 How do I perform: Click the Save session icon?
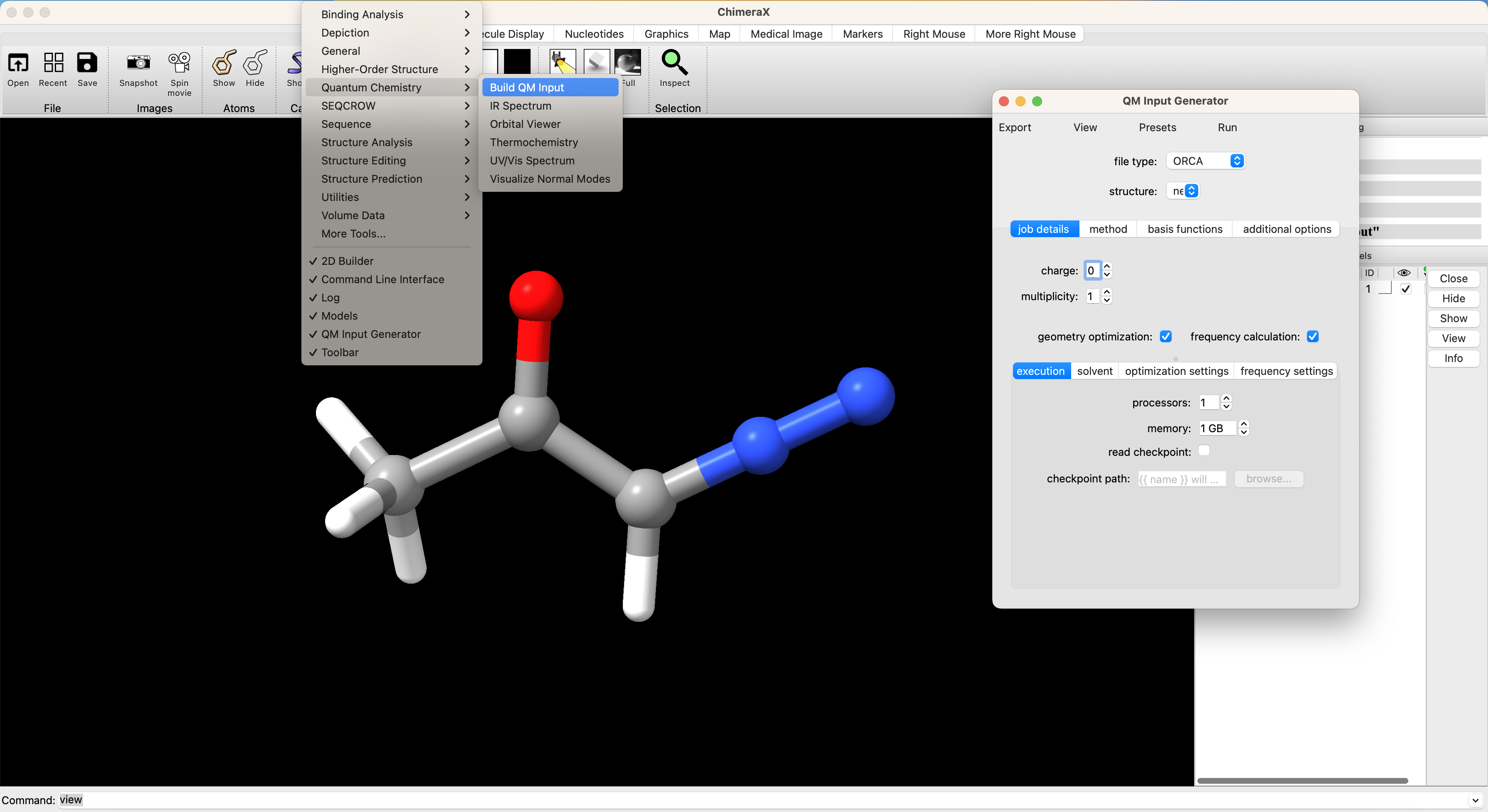87,63
